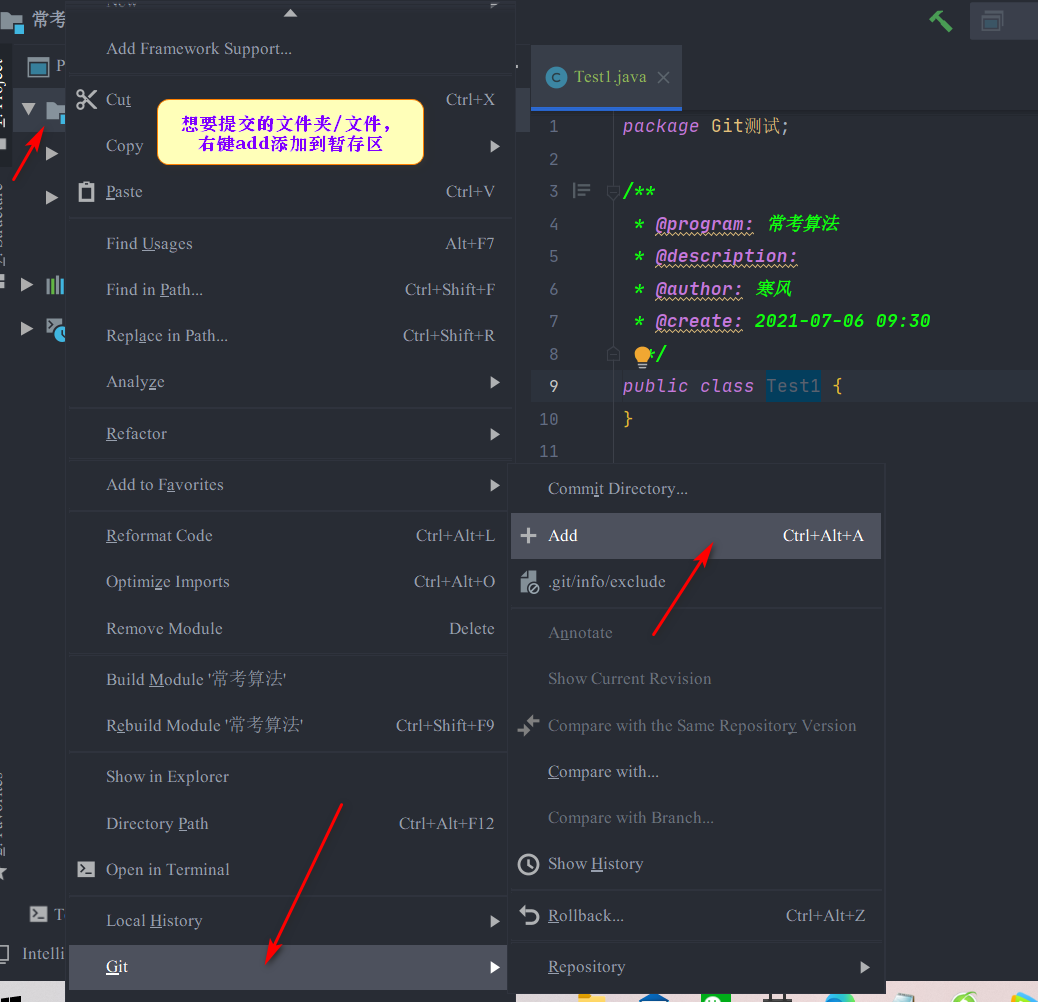Screen dimensions: 1038x1002
Task: Open the Repository submenu
Action: click(x=696, y=967)
